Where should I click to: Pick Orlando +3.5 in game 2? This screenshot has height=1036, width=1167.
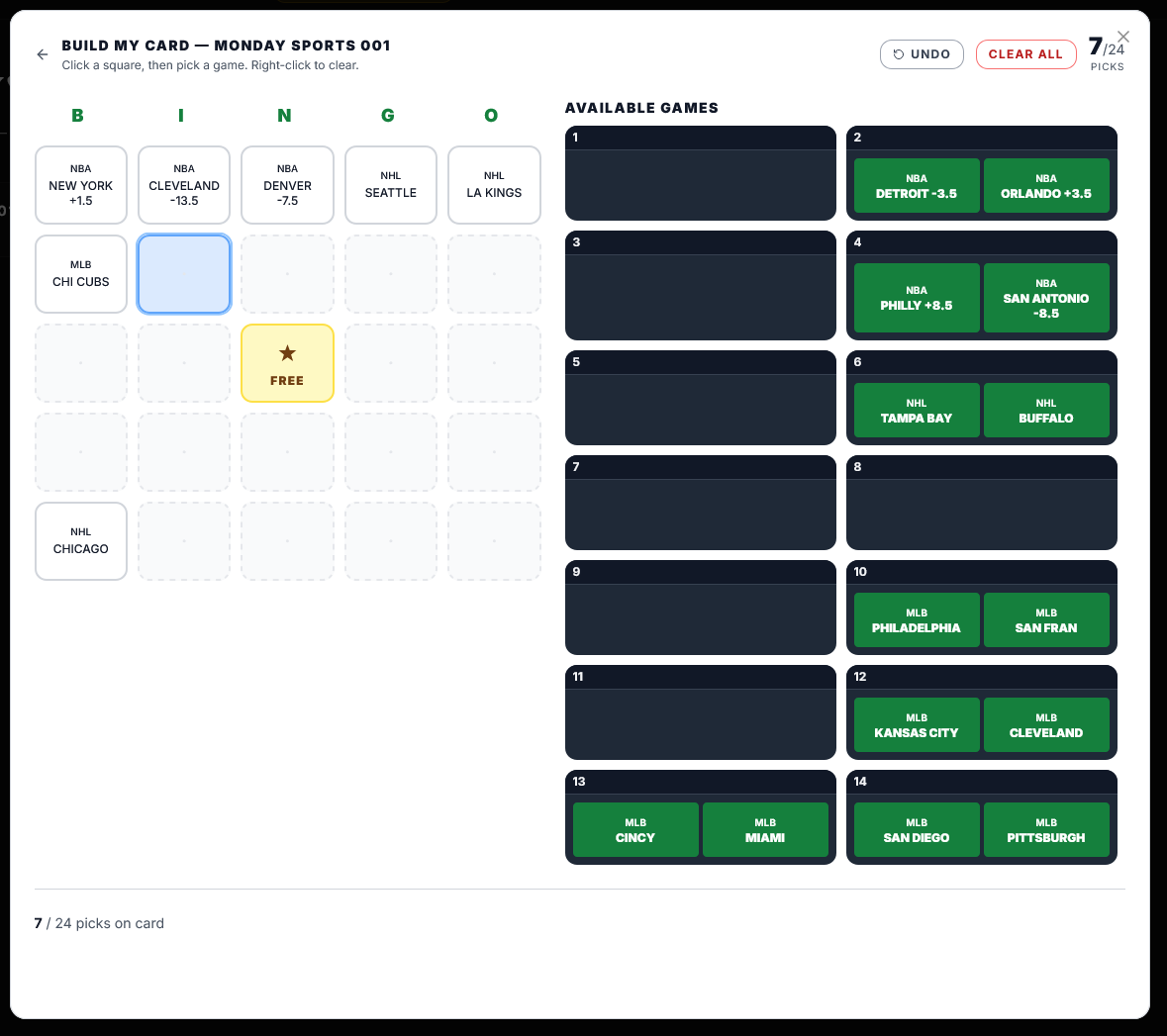1045,186
